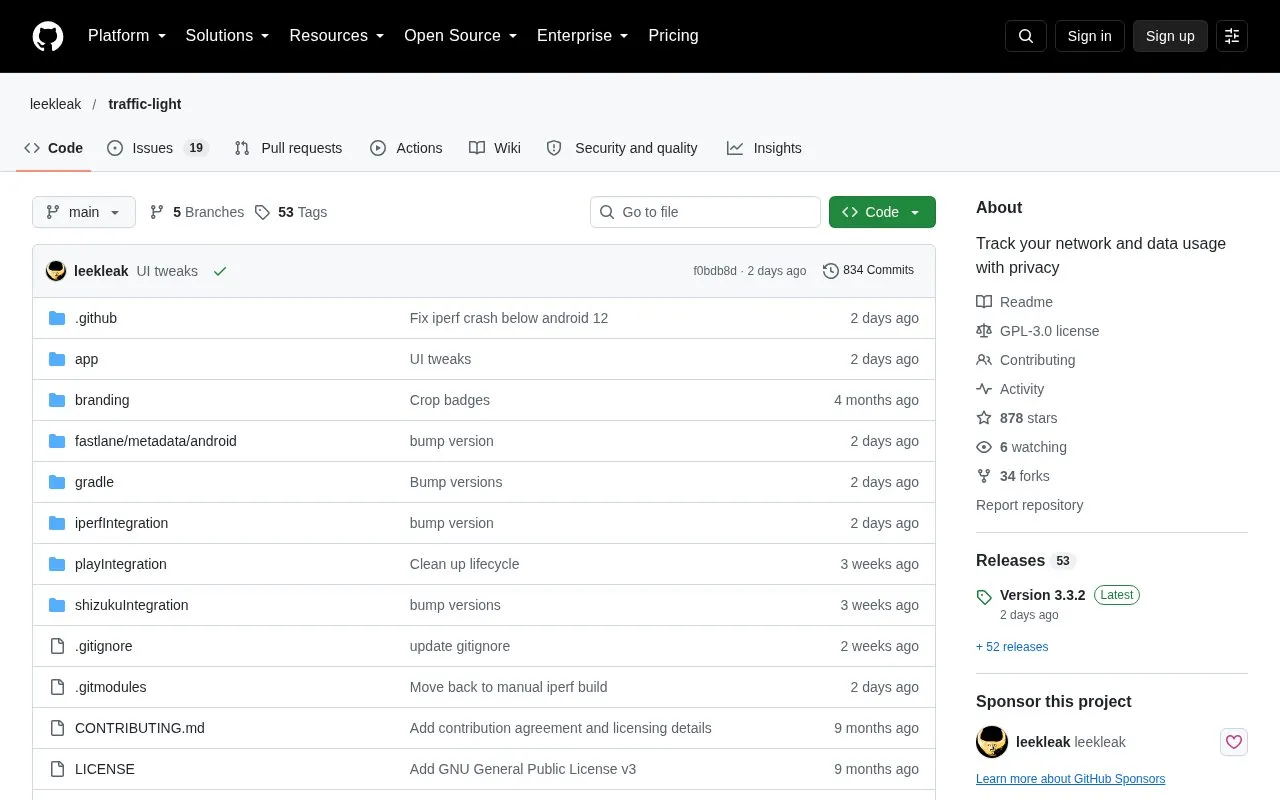
Task: Click the stars star icon
Action: [x=984, y=418]
